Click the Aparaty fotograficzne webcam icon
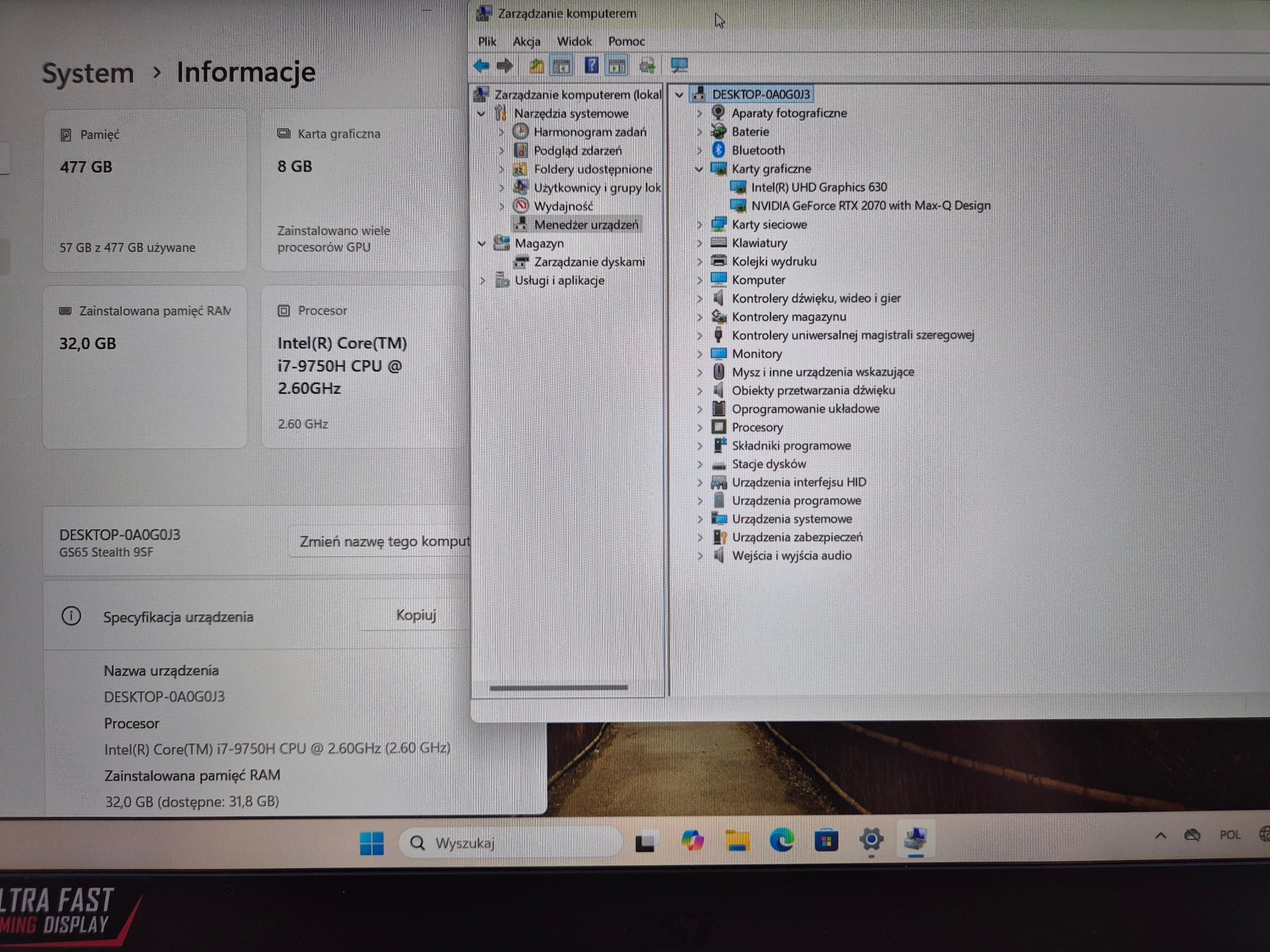The width and height of the screenshot is (1270, 952). pyautogui.click(x=718, y=112)
